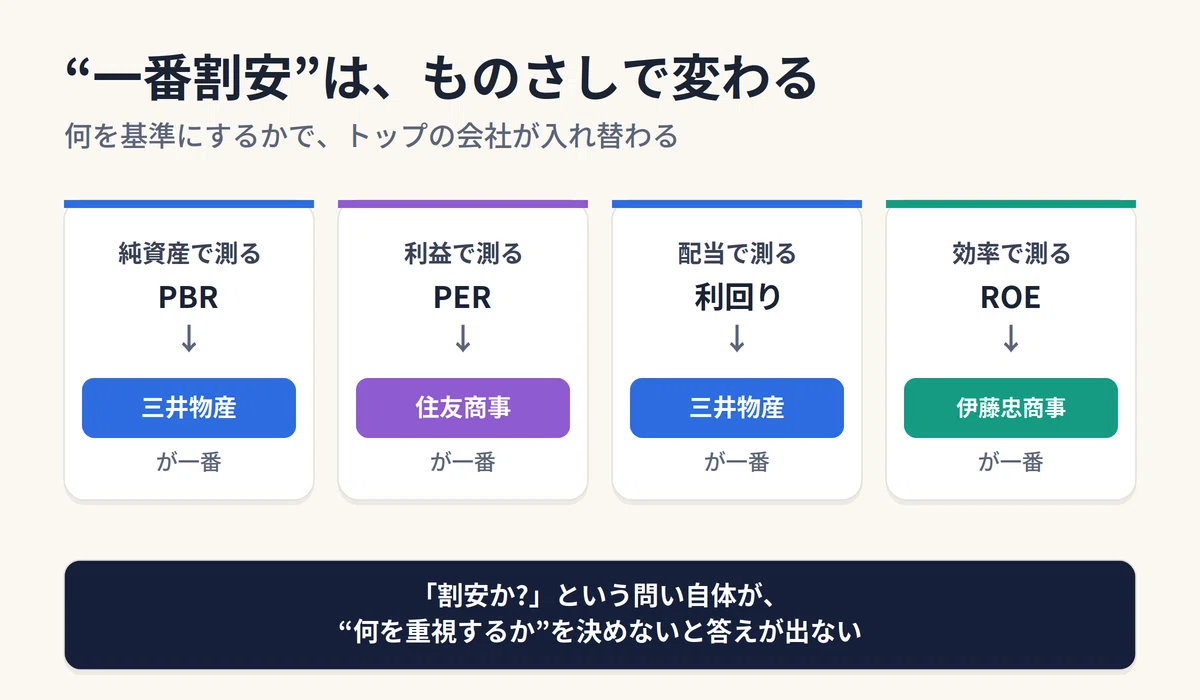Select the purple 住友商事 pill
The height and width of the screenshot is (700, 1200).
463,408
